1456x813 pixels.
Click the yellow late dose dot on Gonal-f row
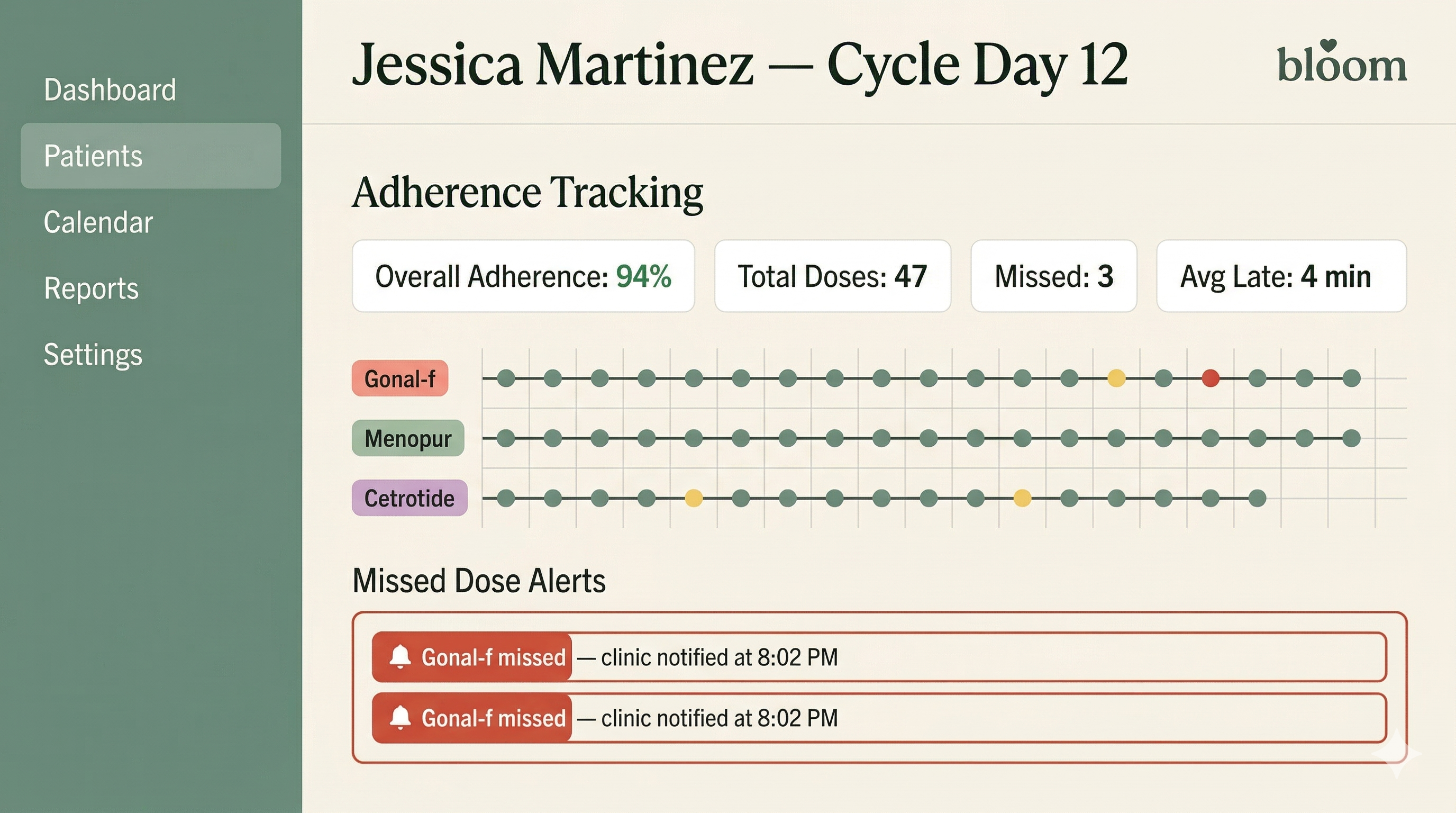1116,378
